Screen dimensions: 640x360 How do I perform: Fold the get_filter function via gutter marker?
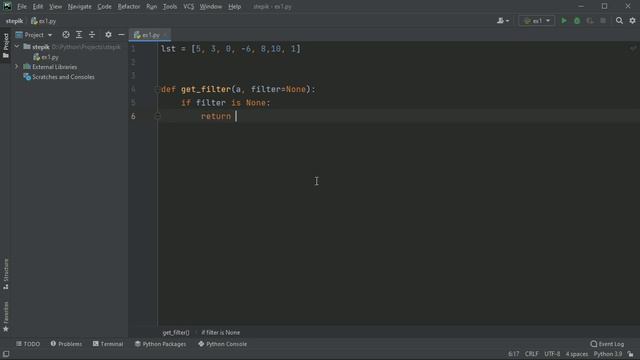pos(157,89)
